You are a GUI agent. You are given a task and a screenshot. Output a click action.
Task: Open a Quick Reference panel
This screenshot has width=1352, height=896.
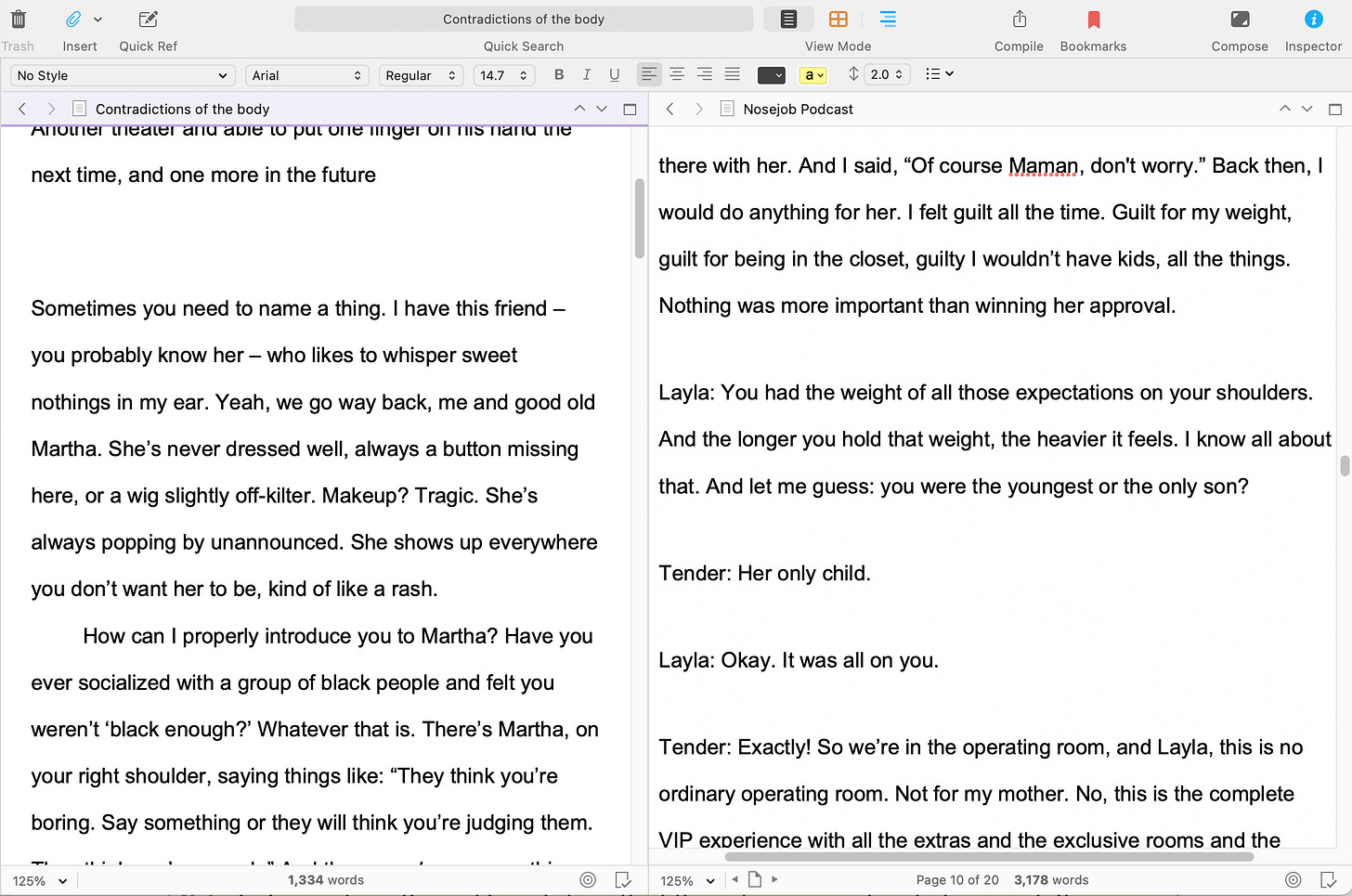pyautogui.click(x=147, y=19)
